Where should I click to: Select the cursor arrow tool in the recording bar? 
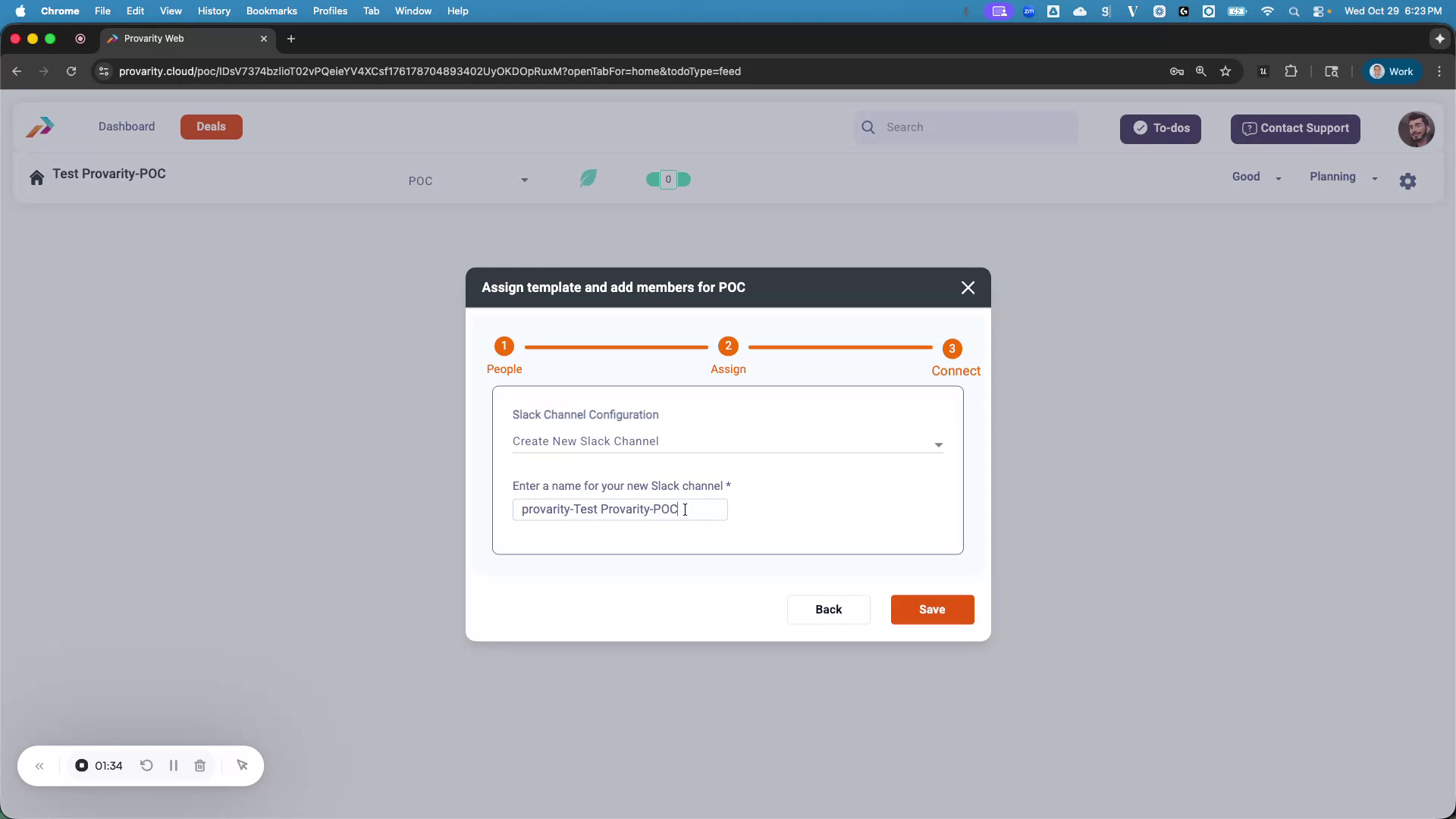[x=242, y=766]
